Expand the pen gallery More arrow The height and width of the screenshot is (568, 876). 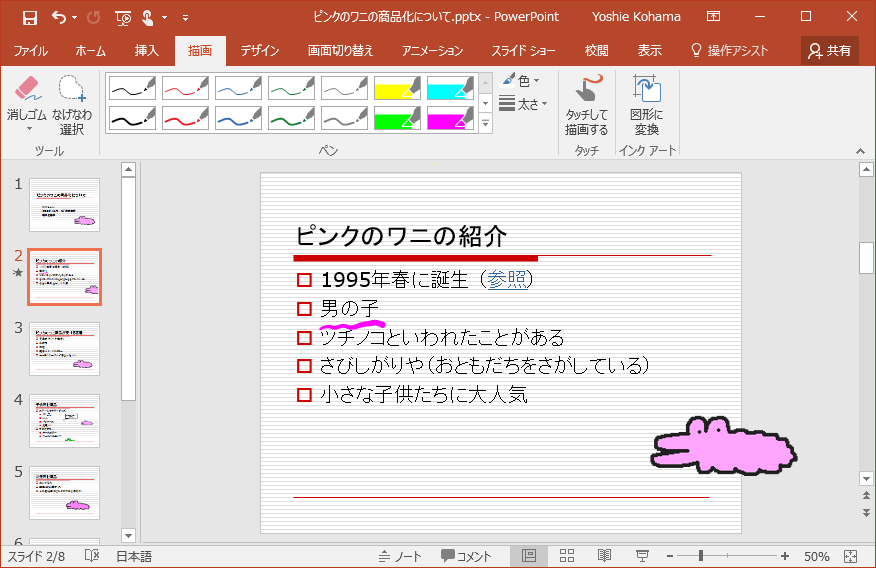click(485, 123)
